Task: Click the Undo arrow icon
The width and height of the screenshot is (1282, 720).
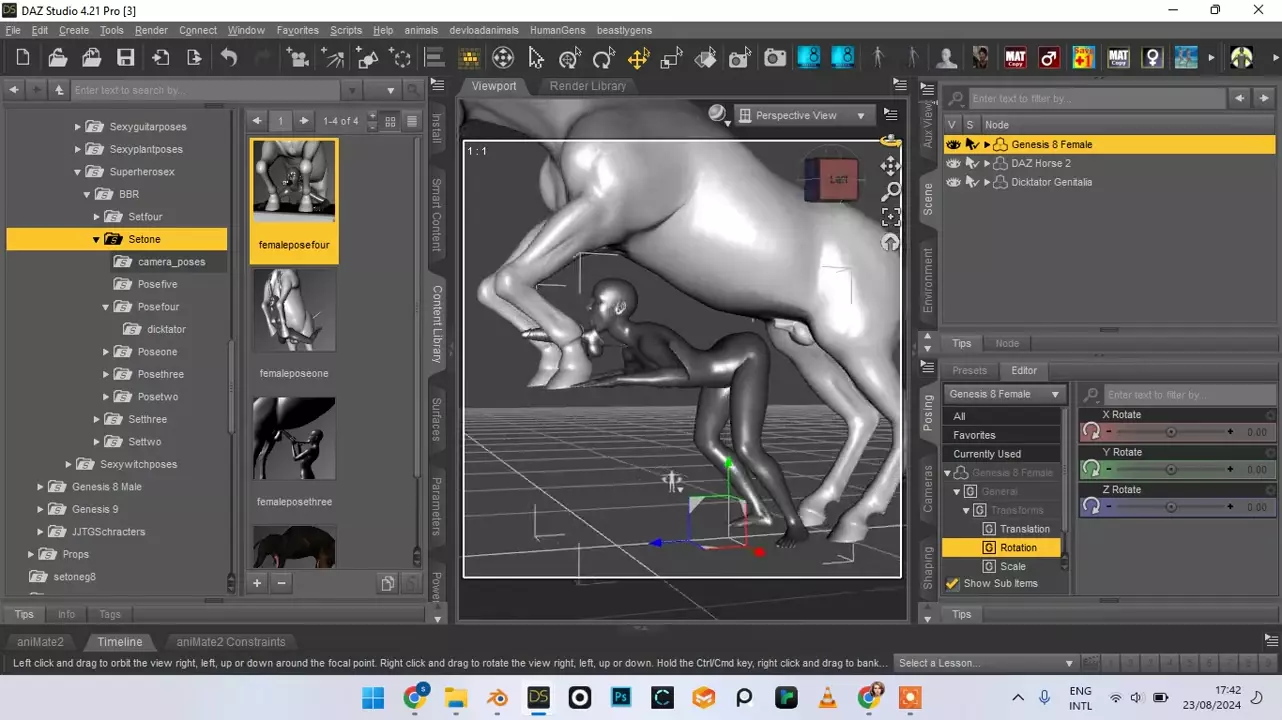Action: point(229,58)
